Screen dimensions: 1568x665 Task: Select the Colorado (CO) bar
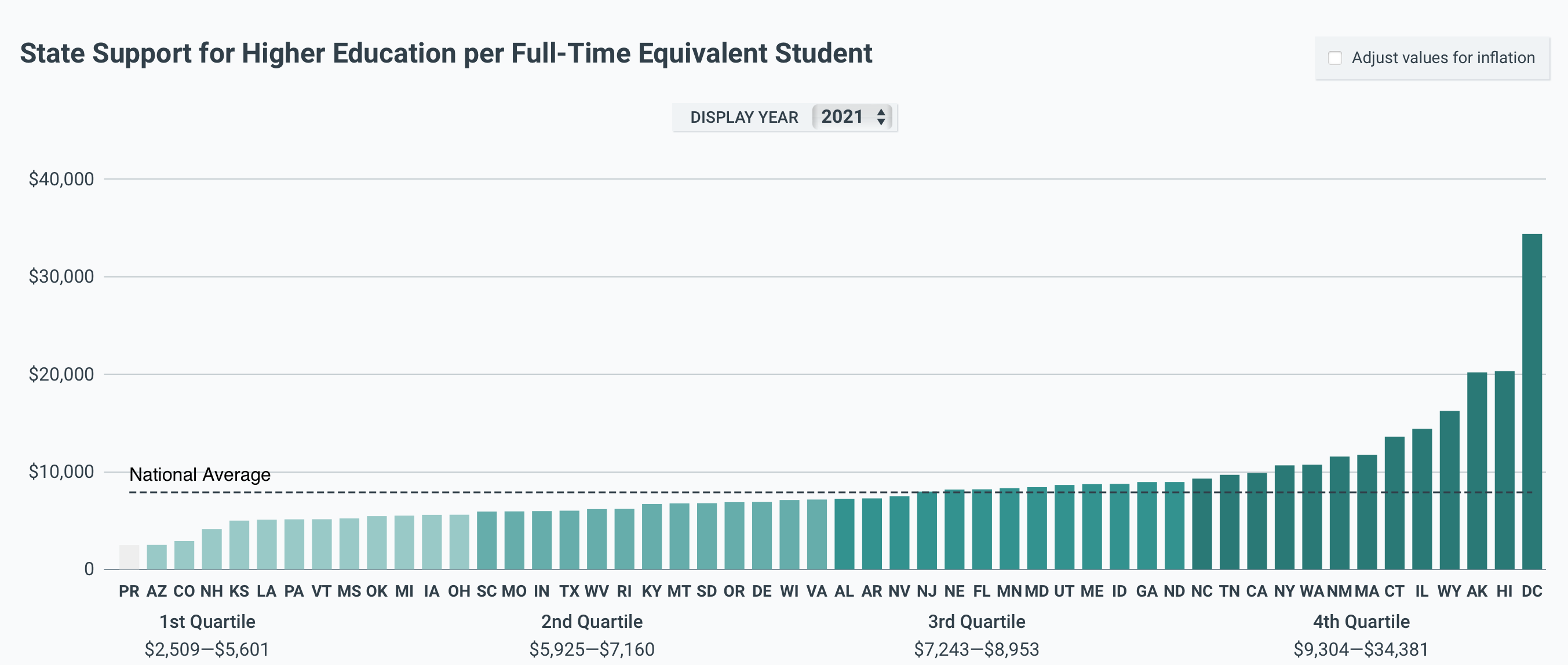[x=184, y=555]
